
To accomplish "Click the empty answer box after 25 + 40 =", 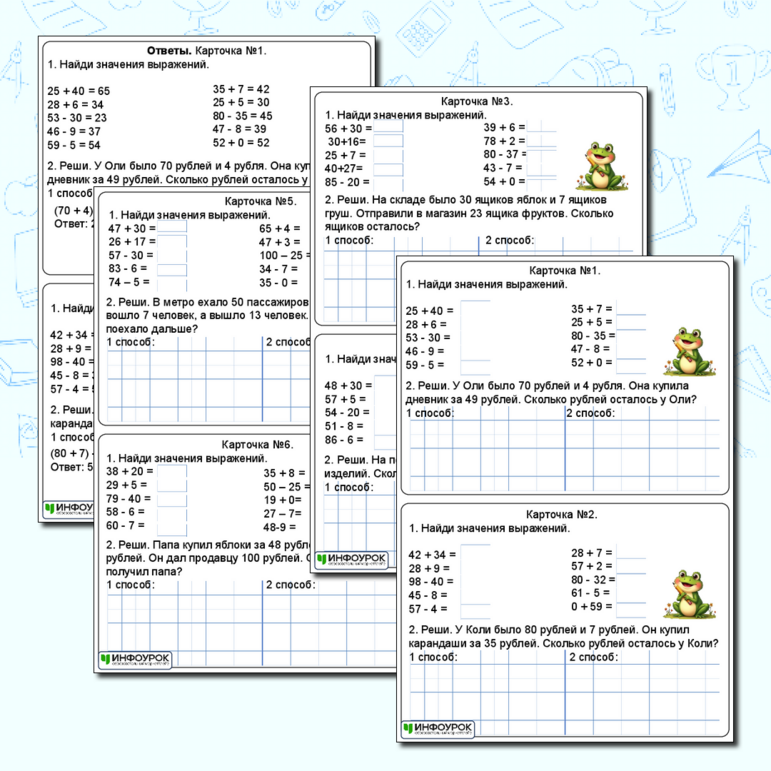I will point(474,310).
